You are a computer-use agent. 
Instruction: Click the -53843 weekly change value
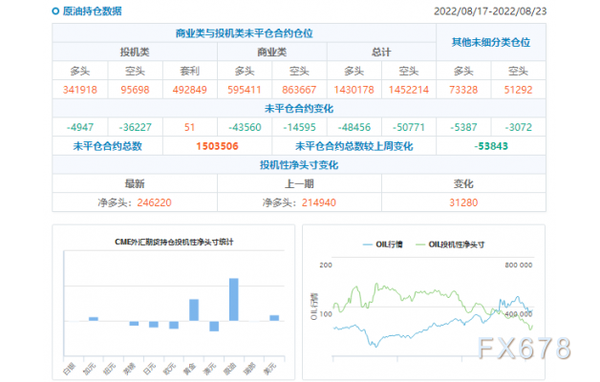[x=491, y=146]
